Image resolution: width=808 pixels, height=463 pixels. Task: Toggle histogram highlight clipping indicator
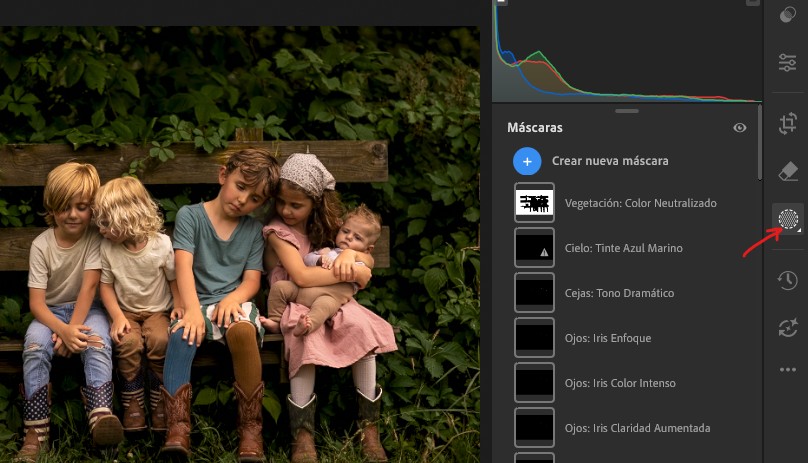pos(752,3)
